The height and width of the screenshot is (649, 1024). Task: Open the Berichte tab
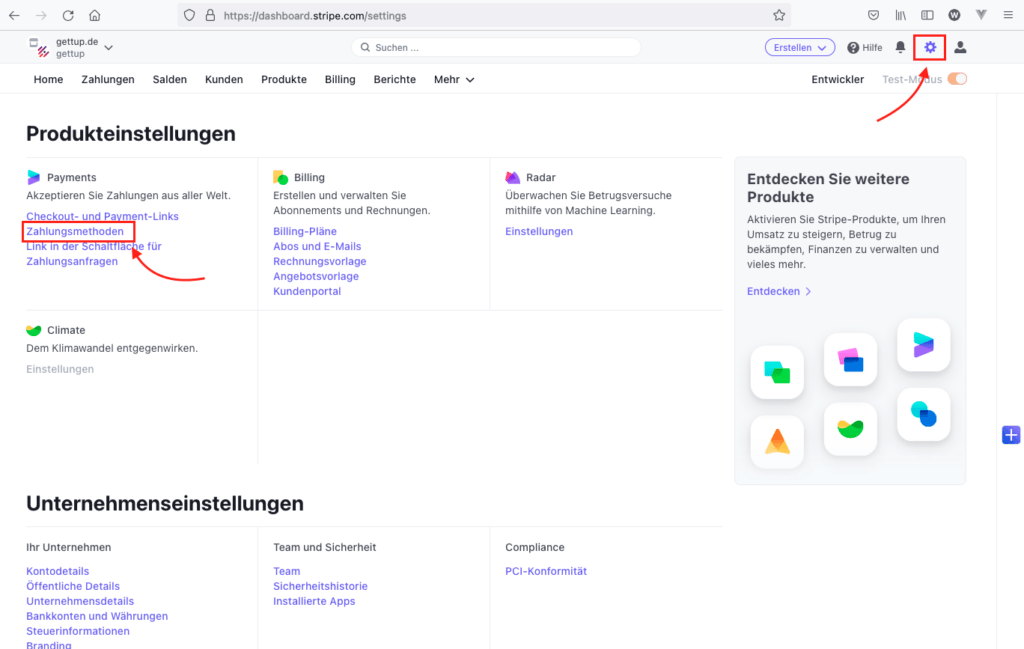pos(394,80)
